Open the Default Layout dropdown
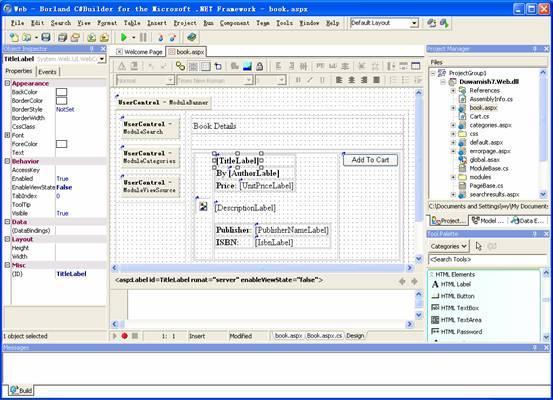 pyautogui.click(x=414, y=23)
